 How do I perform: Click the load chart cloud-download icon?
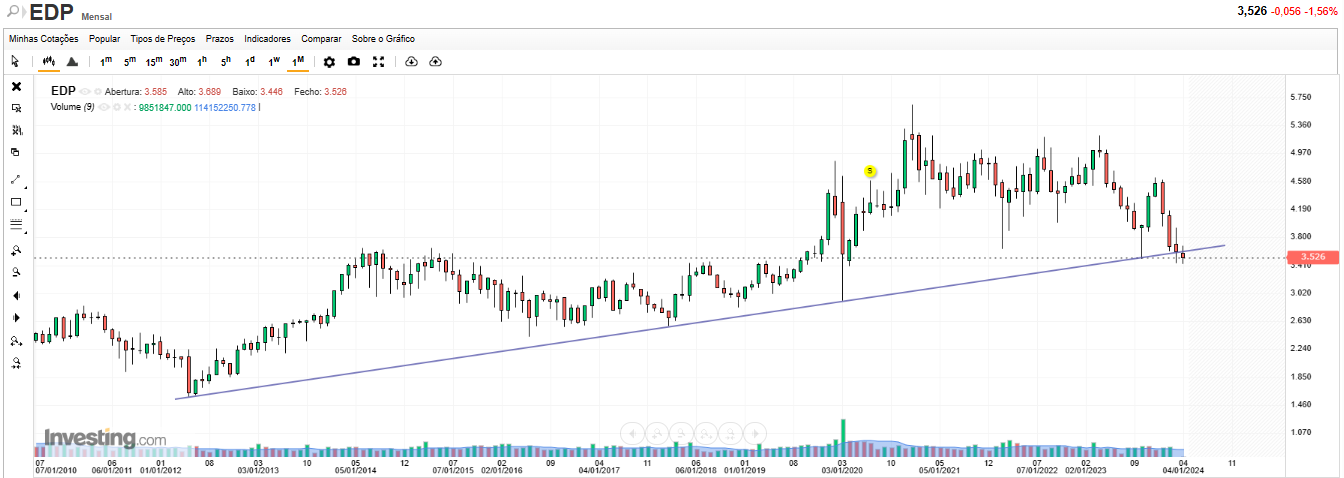click(411, 62)
